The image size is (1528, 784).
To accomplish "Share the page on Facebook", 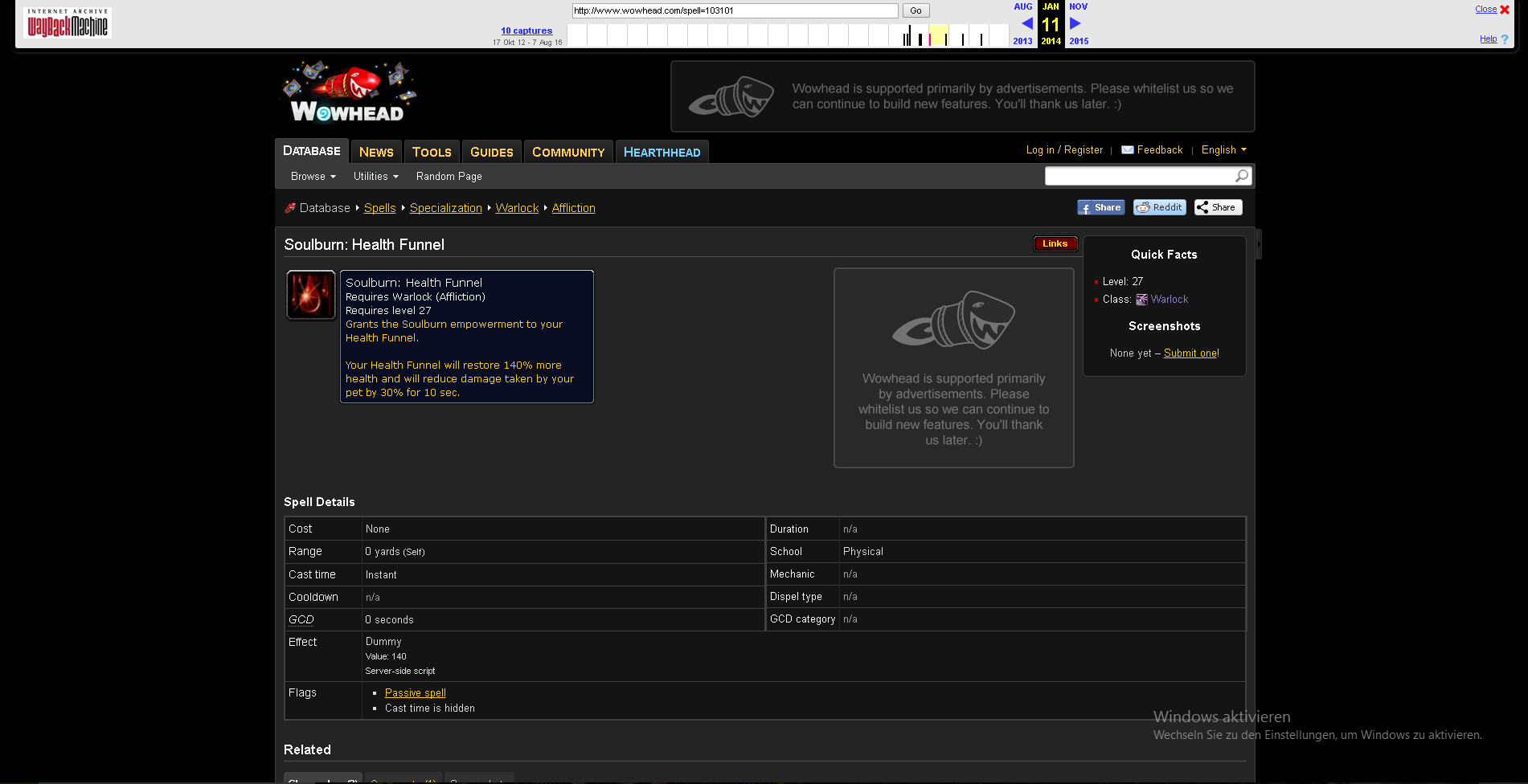I will pos(1101,207).
